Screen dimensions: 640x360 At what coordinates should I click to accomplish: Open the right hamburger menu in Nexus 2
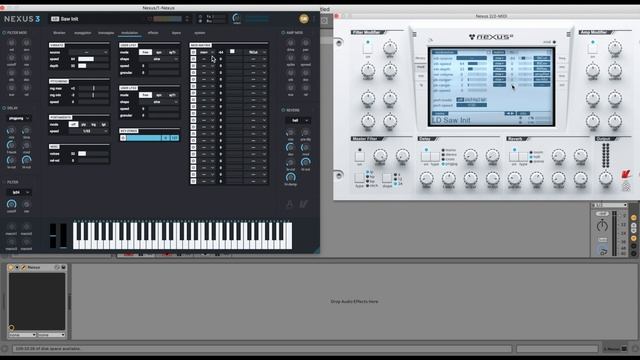569,35
